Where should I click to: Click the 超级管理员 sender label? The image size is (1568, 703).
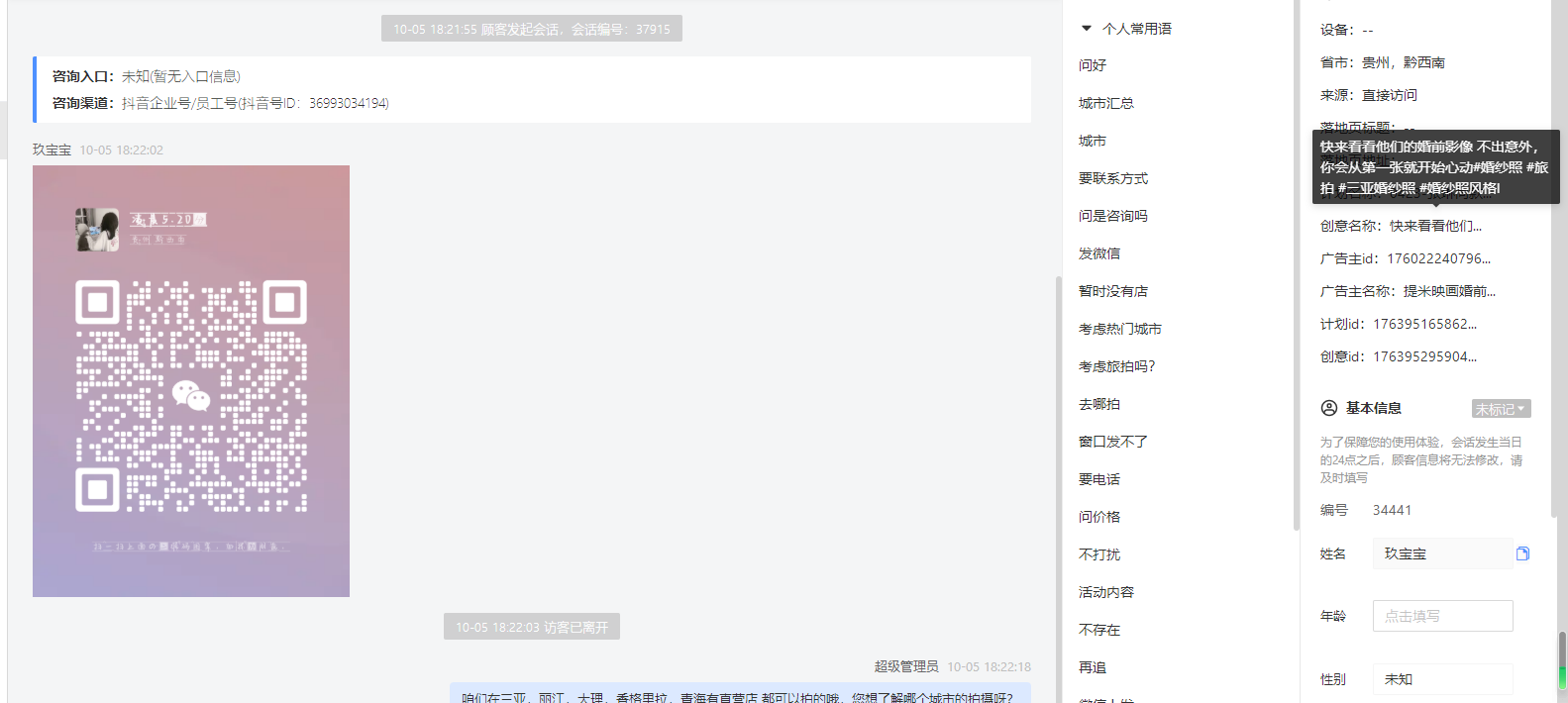click(905, 666)
